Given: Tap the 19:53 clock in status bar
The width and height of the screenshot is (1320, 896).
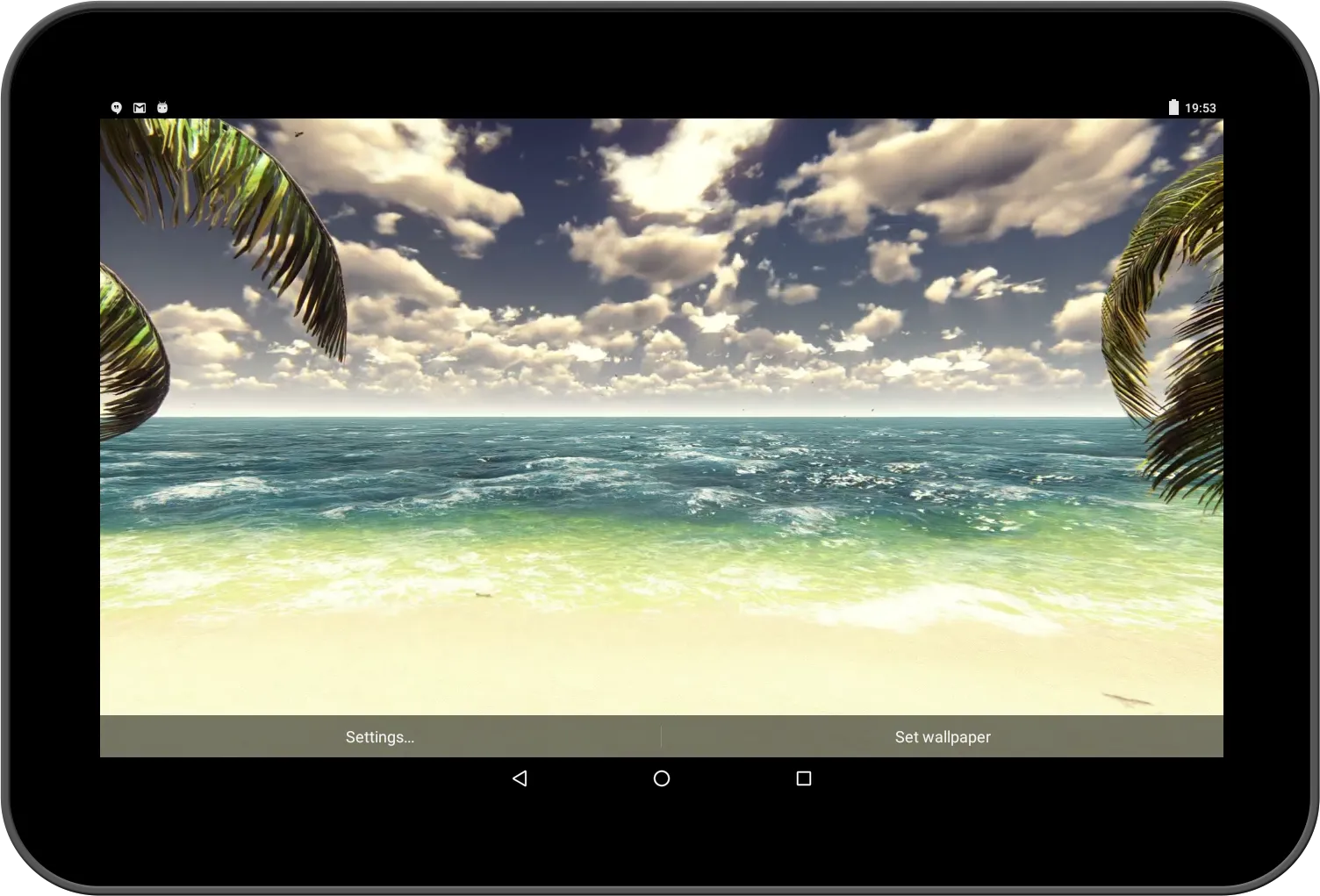Looking at the screenshot, I should click(x=1201, y=108).
